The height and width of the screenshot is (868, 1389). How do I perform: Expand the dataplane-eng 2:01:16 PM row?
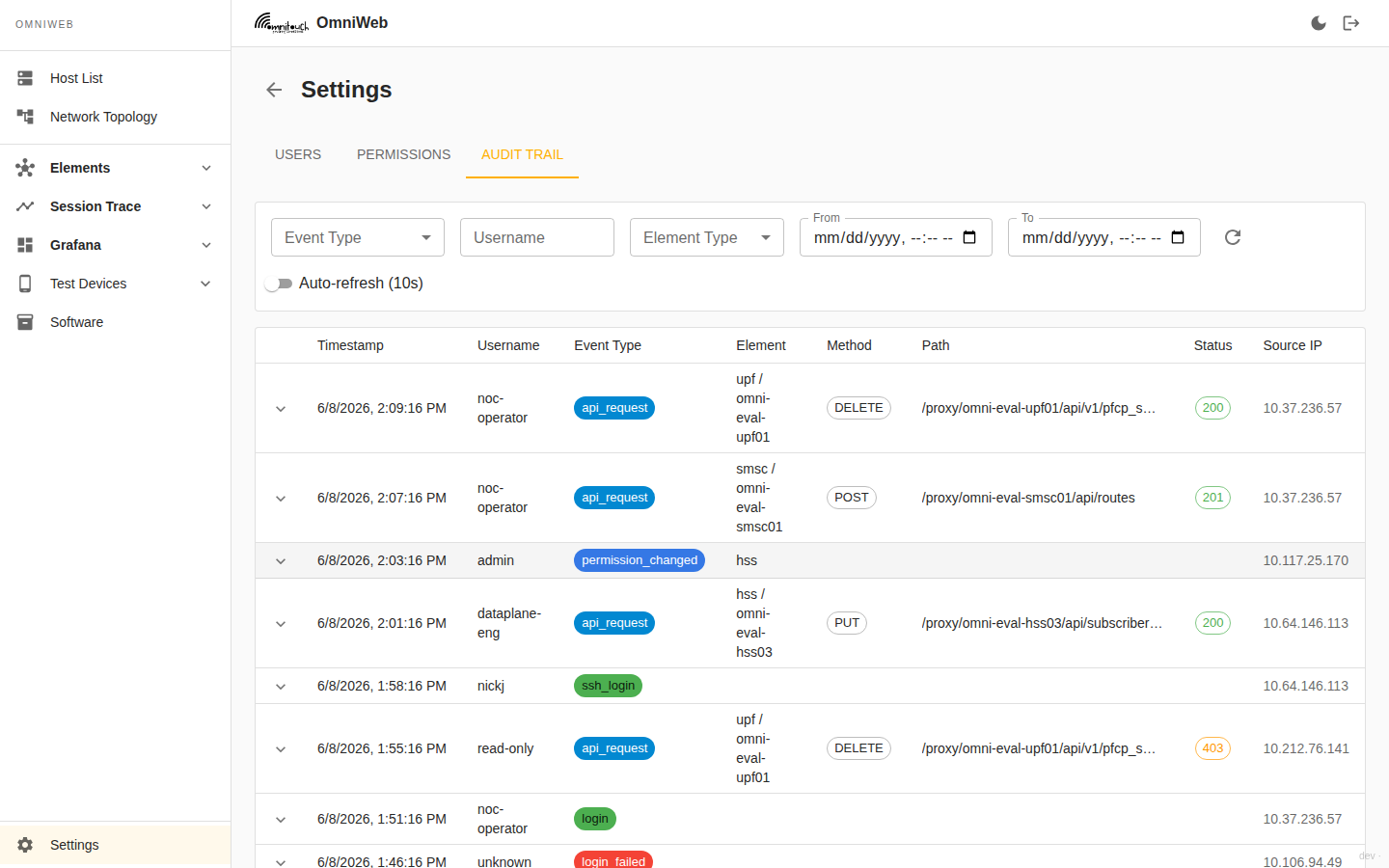coord(281,624)
